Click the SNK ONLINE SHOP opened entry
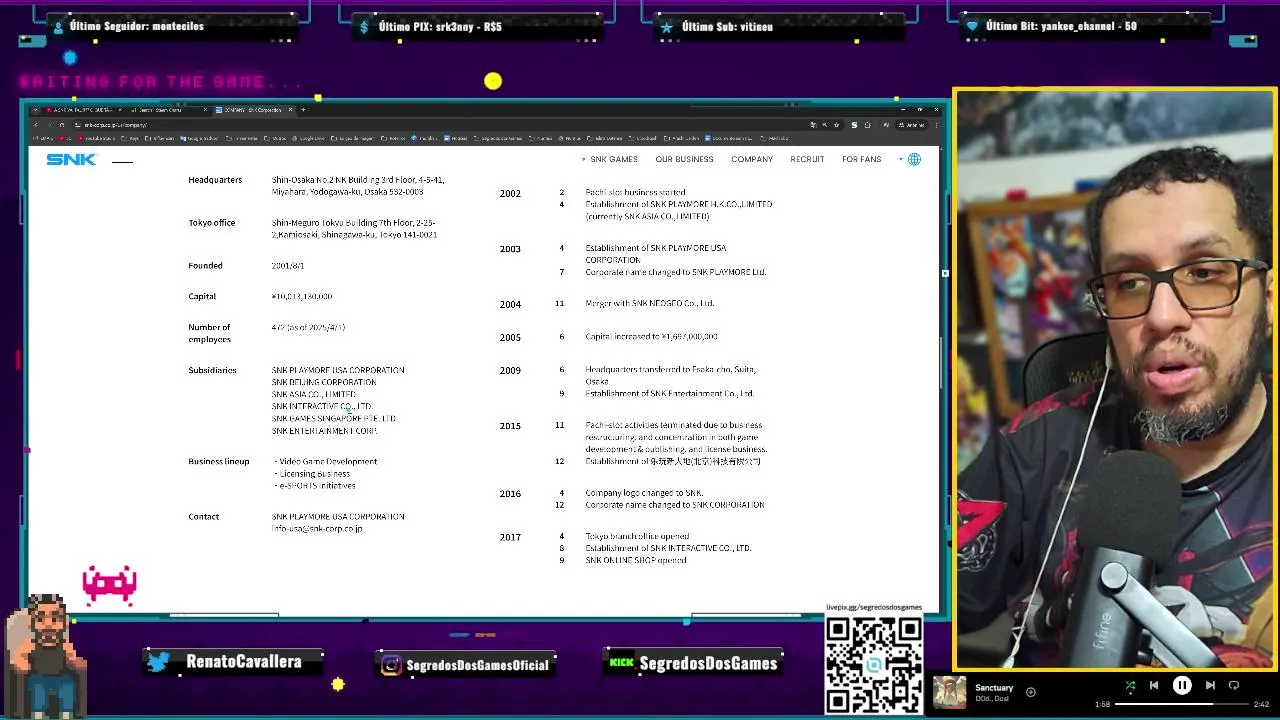The width and height of the screenshot is (1280, 720). pyautogui.click(x=636, y=560)
